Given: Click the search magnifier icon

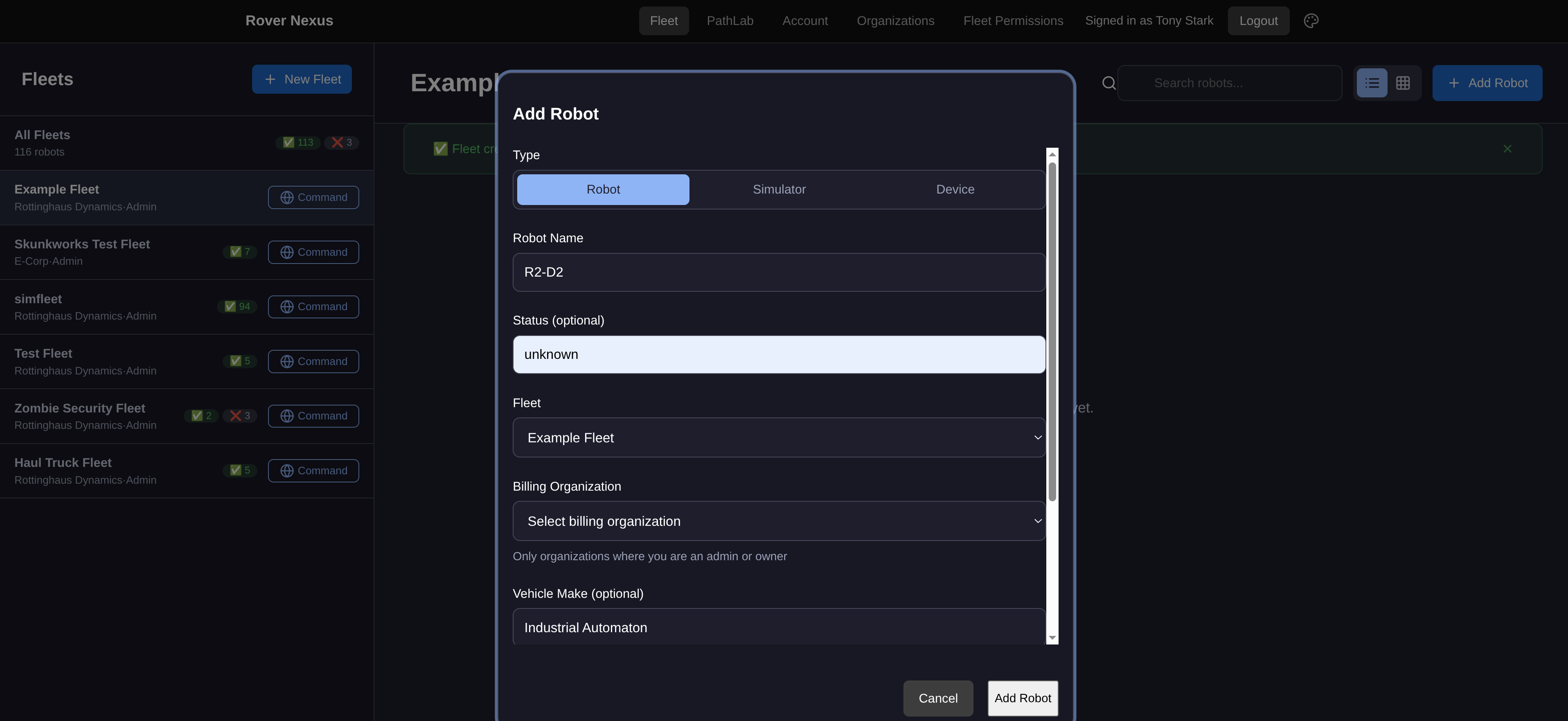Looking at the screenshot, I should tap(1109, 83).
